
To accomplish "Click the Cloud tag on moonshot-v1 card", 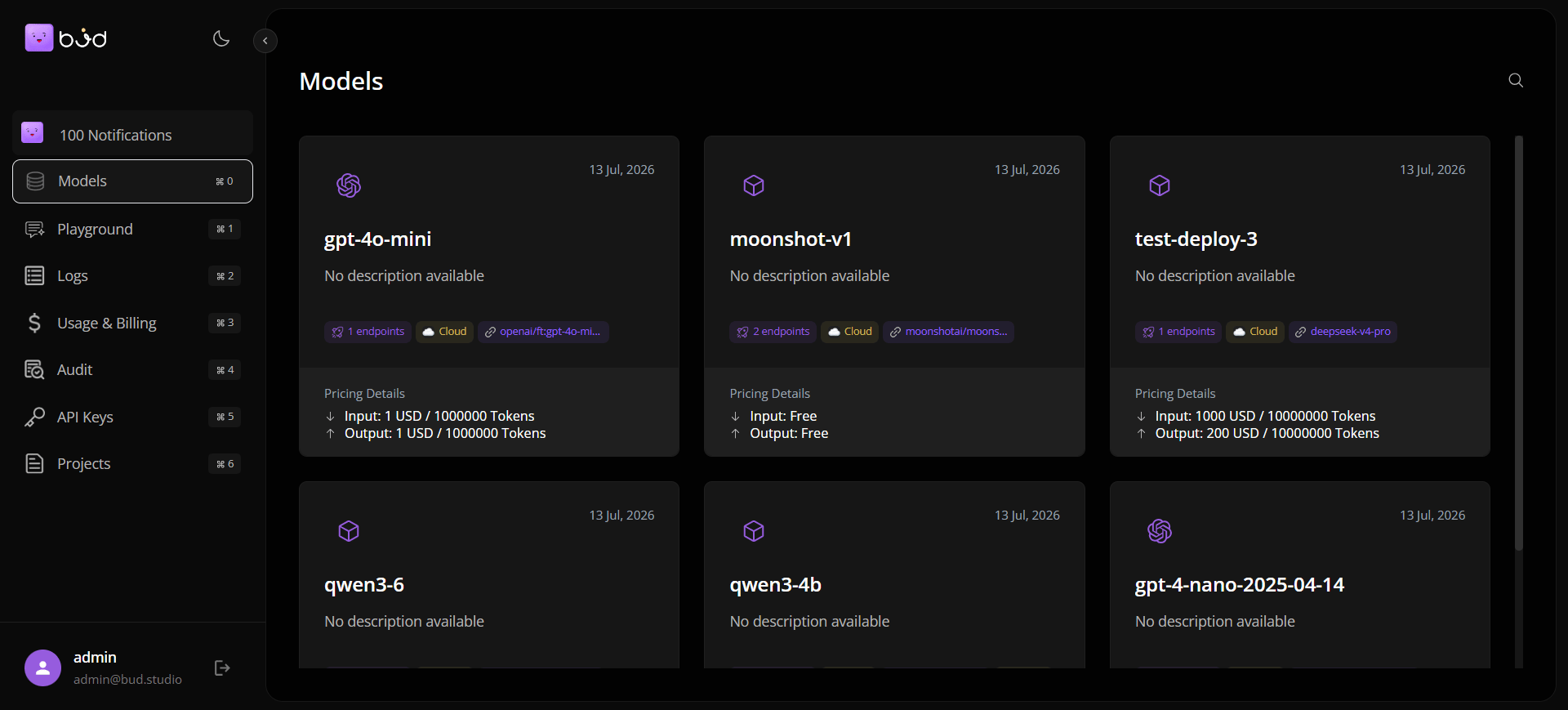I will click(850, 332).
